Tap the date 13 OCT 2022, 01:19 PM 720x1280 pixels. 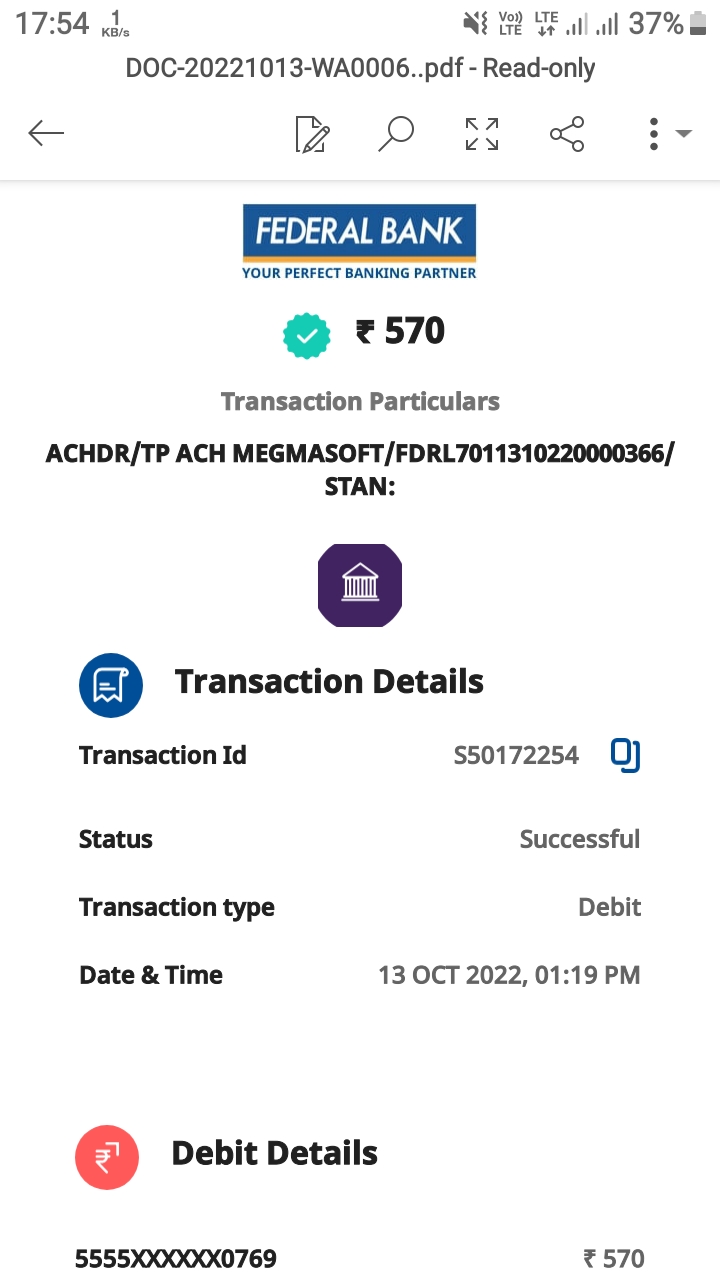tap(509, 975)
